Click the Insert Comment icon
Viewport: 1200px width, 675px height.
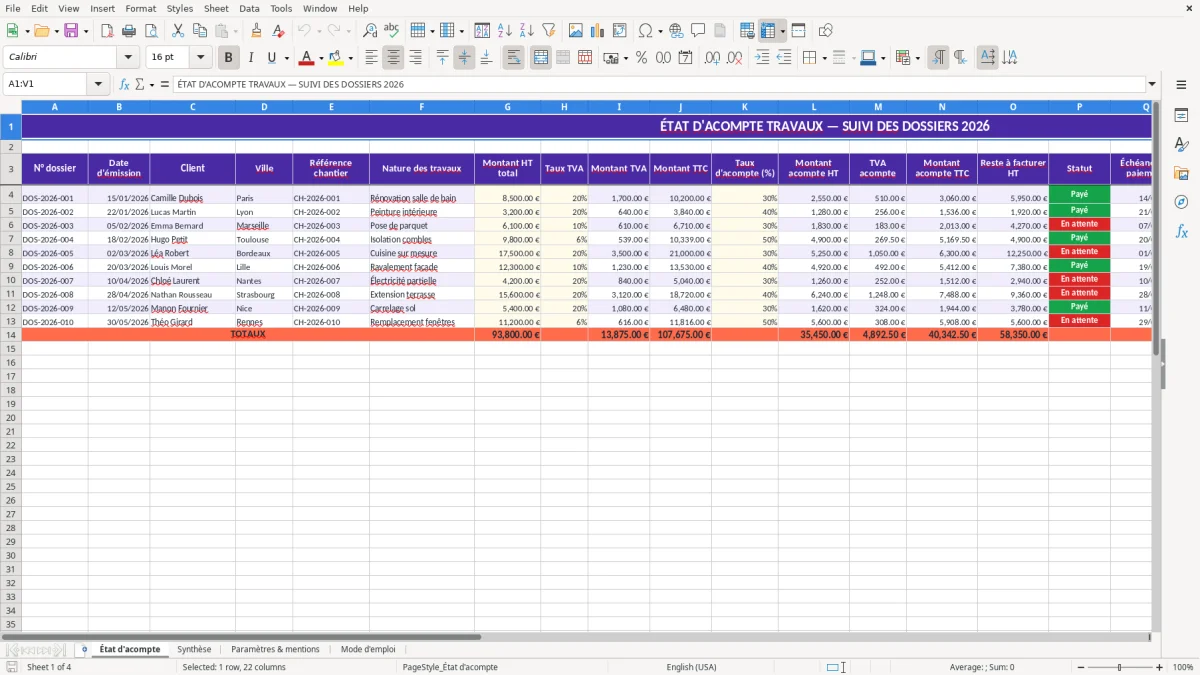pyautogui.click(x=698, y=31)
